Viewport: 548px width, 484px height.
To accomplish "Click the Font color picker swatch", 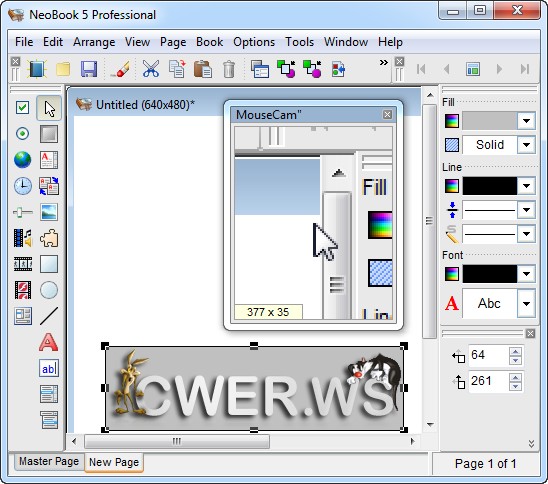I will click(x=452, y=274).
